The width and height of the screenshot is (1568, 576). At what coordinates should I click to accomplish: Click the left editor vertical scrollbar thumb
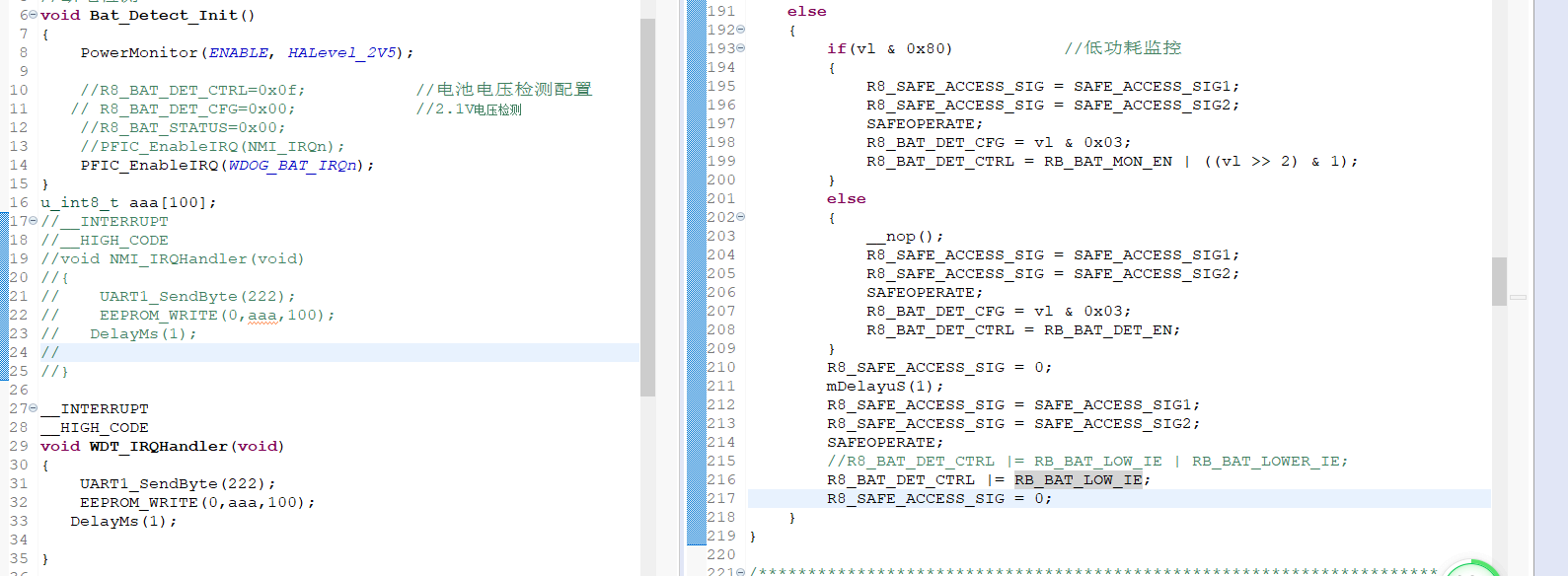tap(647, 207)
